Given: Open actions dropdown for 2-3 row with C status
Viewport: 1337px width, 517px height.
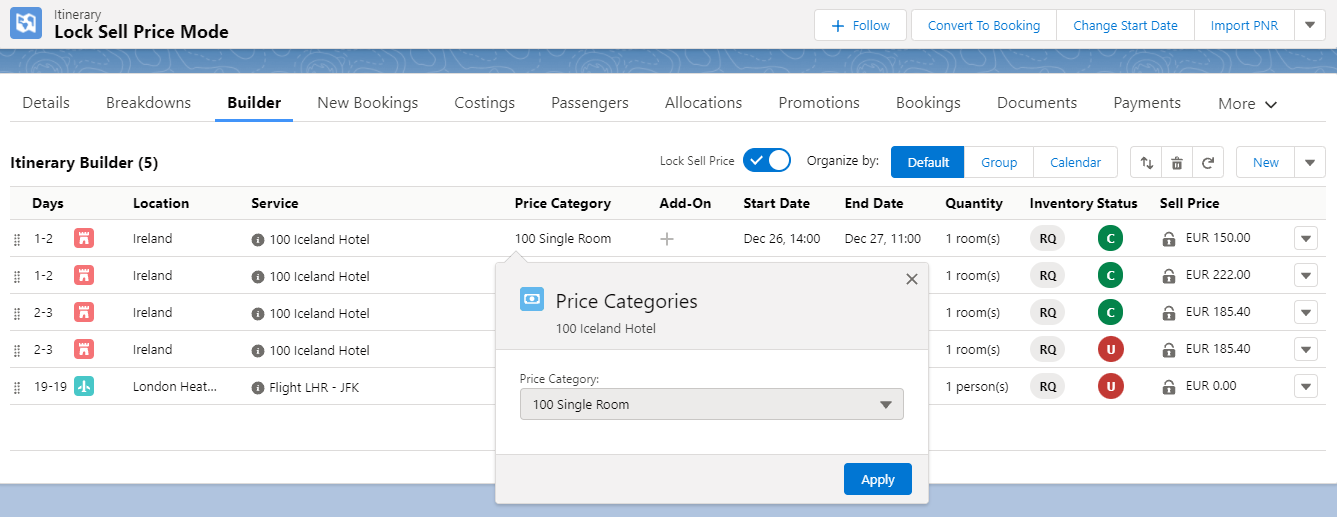Looking at the screenshot, I should click(1306, 313).
